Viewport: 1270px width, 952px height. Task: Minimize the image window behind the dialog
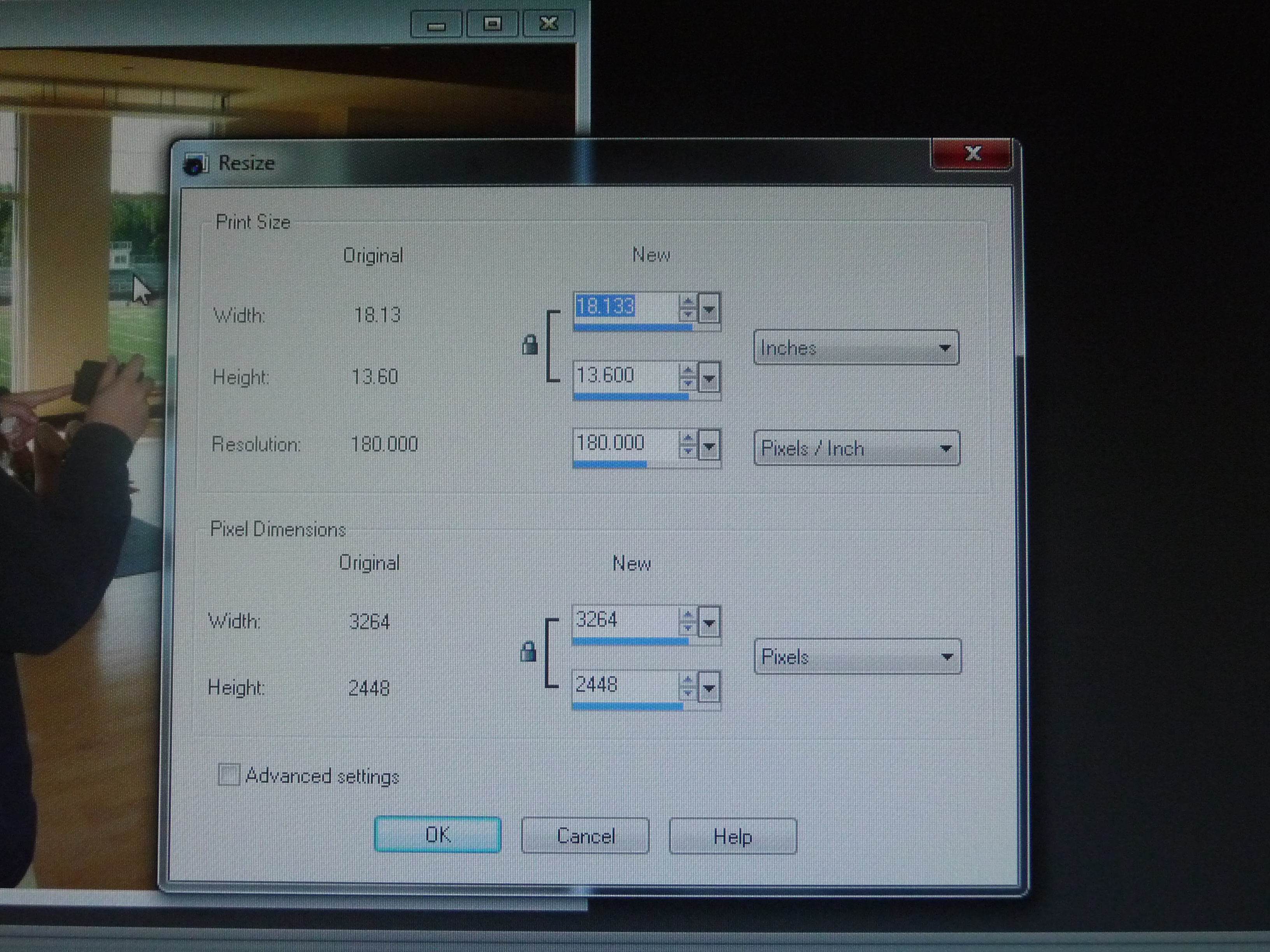436,24
